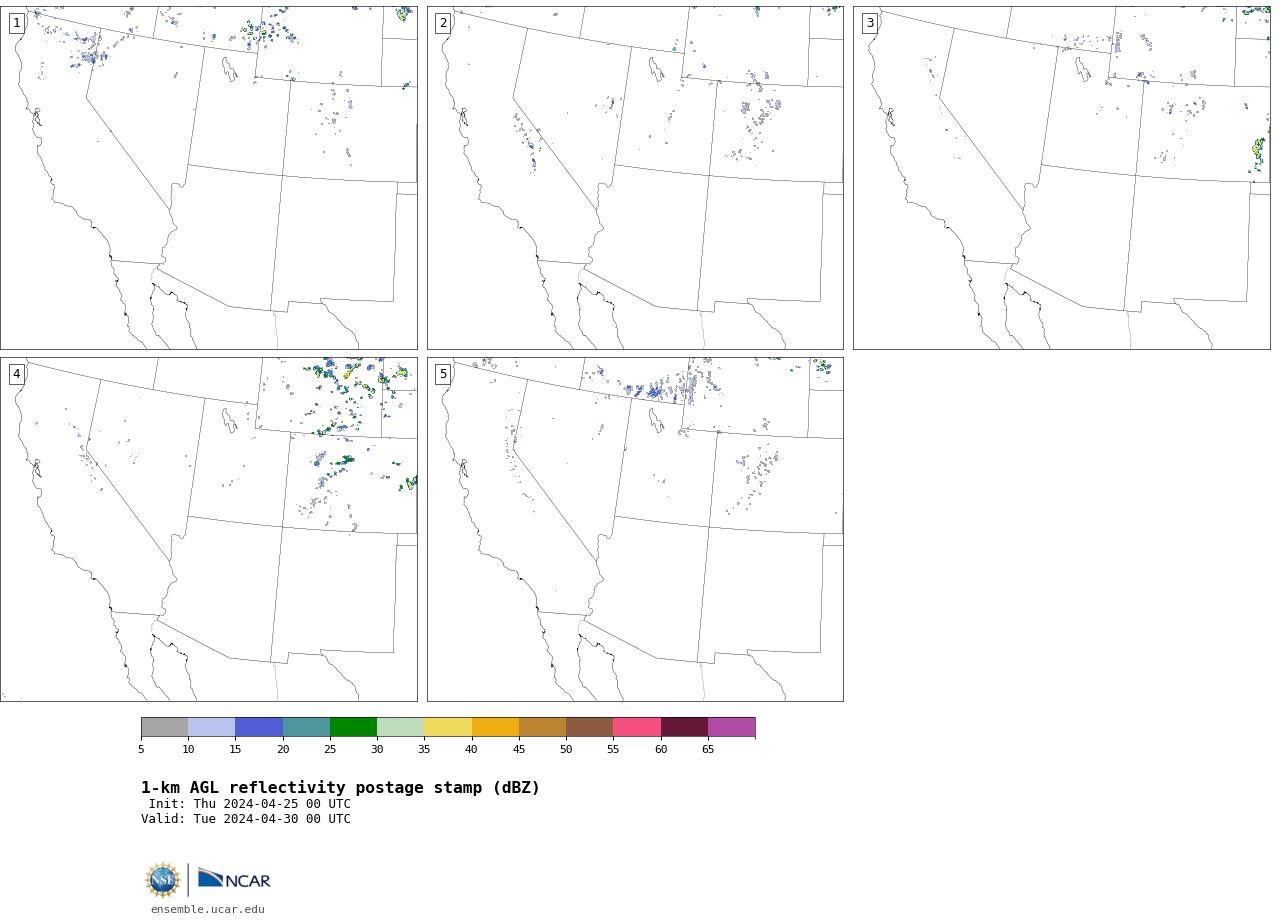
Task: Click the NCAR logo
Action: click(234, 879)
